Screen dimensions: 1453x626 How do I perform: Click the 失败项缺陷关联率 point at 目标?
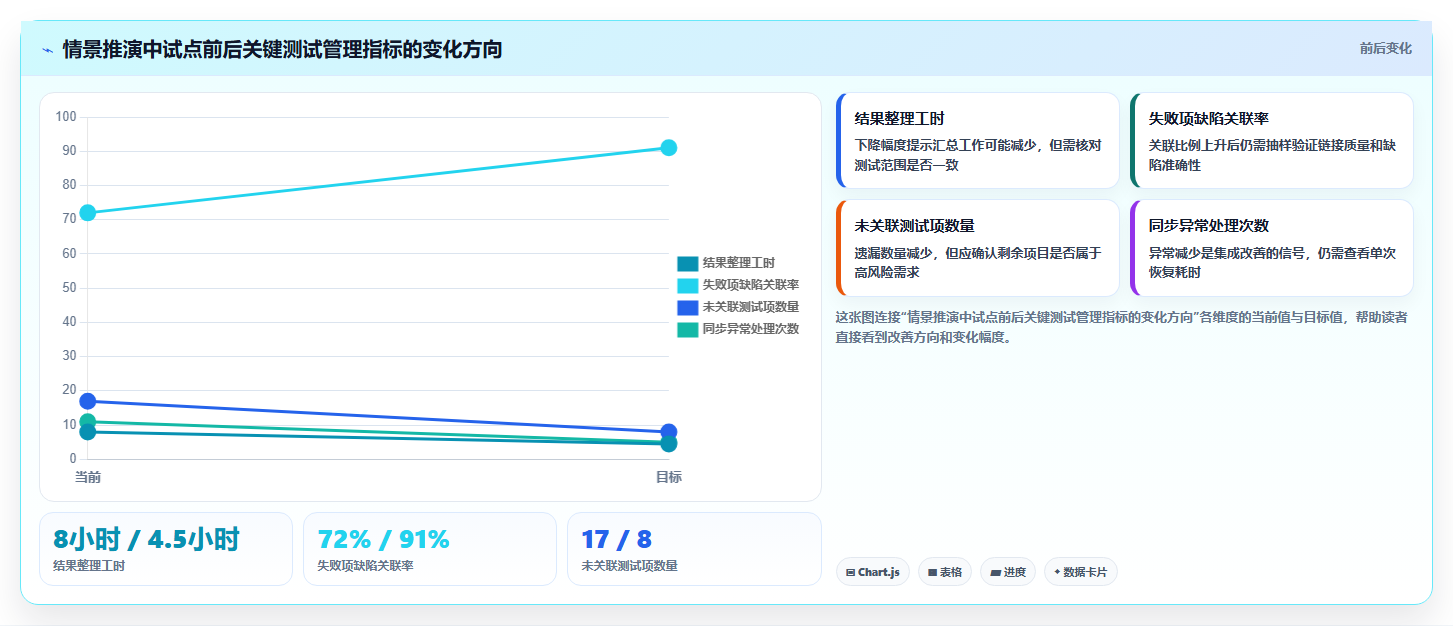pyautogui.click(x=669, y=148)
